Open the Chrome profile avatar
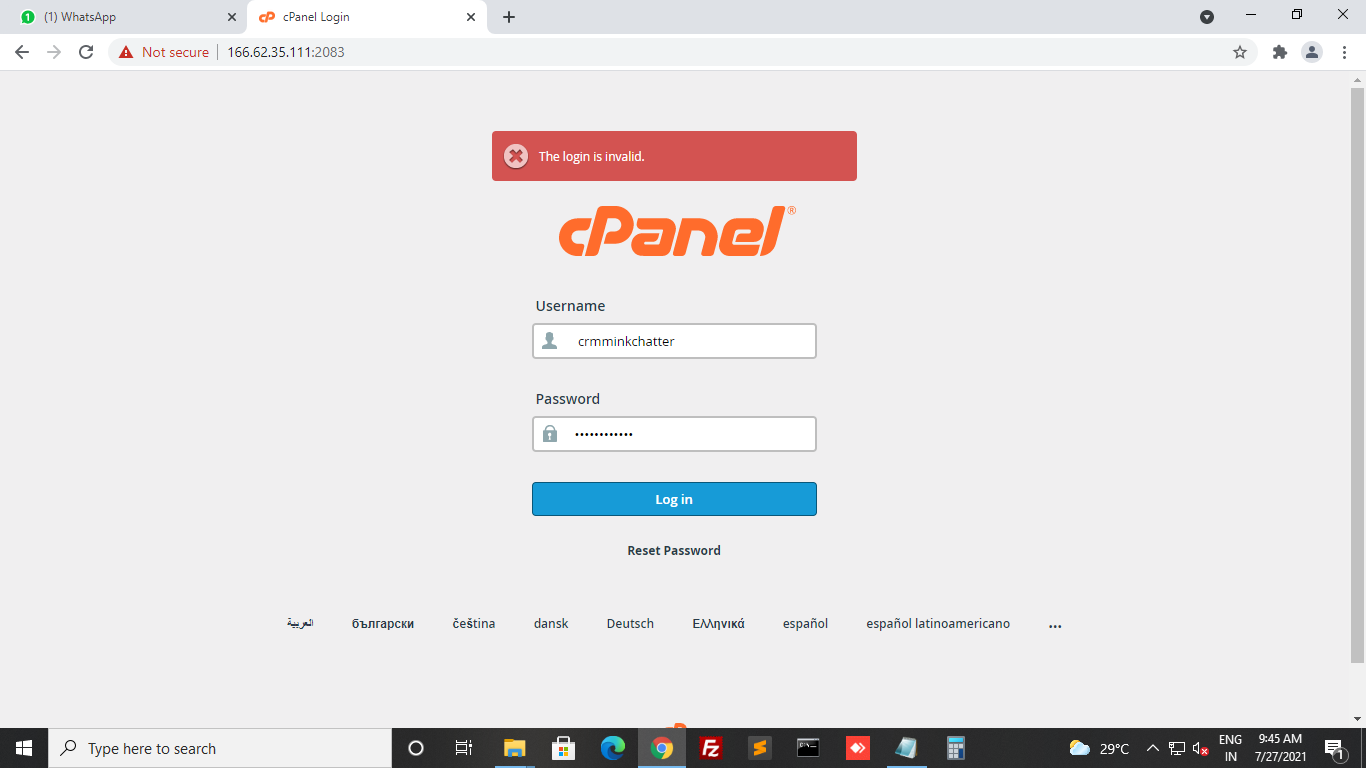This screenshot has width=1366, height=768. 1312,52
